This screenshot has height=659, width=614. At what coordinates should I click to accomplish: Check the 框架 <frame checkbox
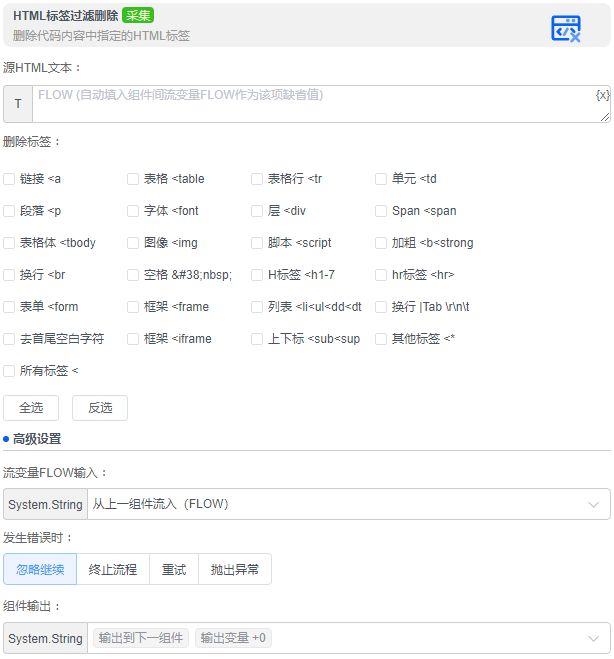(133, 307)
